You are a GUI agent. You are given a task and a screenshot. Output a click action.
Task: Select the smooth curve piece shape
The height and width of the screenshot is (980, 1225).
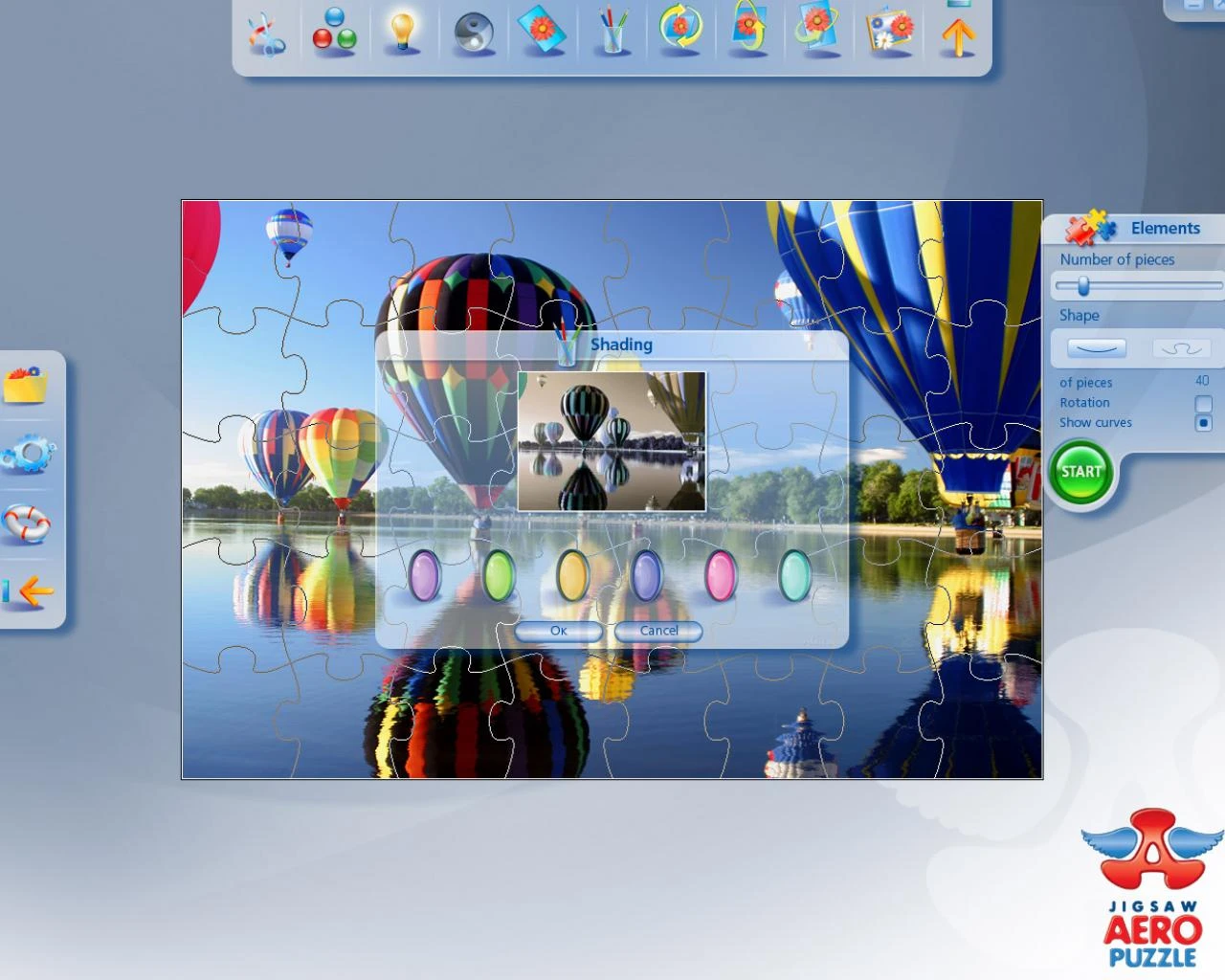(1097, 348)
